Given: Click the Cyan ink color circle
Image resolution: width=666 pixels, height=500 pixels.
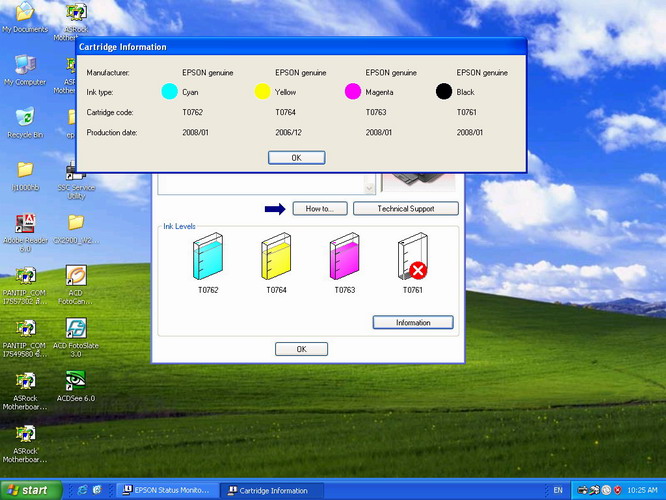Looking at the screenshot, I should tap(169, 91).
